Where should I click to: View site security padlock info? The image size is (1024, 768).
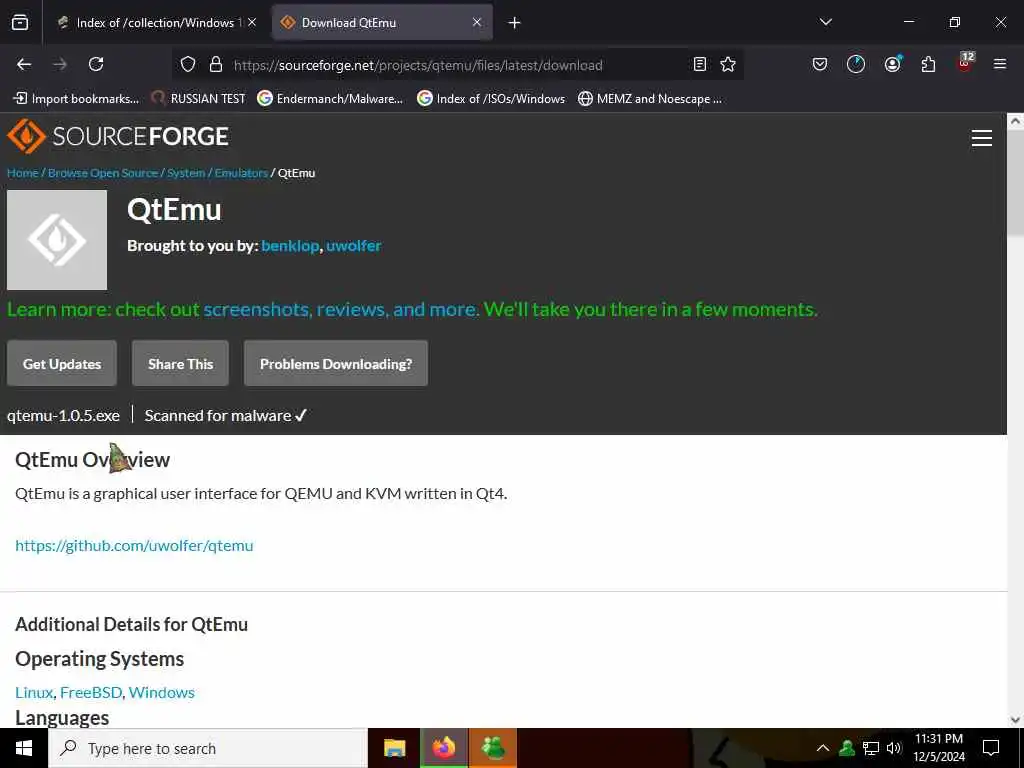pyautogui.click(x=216, y=64)
